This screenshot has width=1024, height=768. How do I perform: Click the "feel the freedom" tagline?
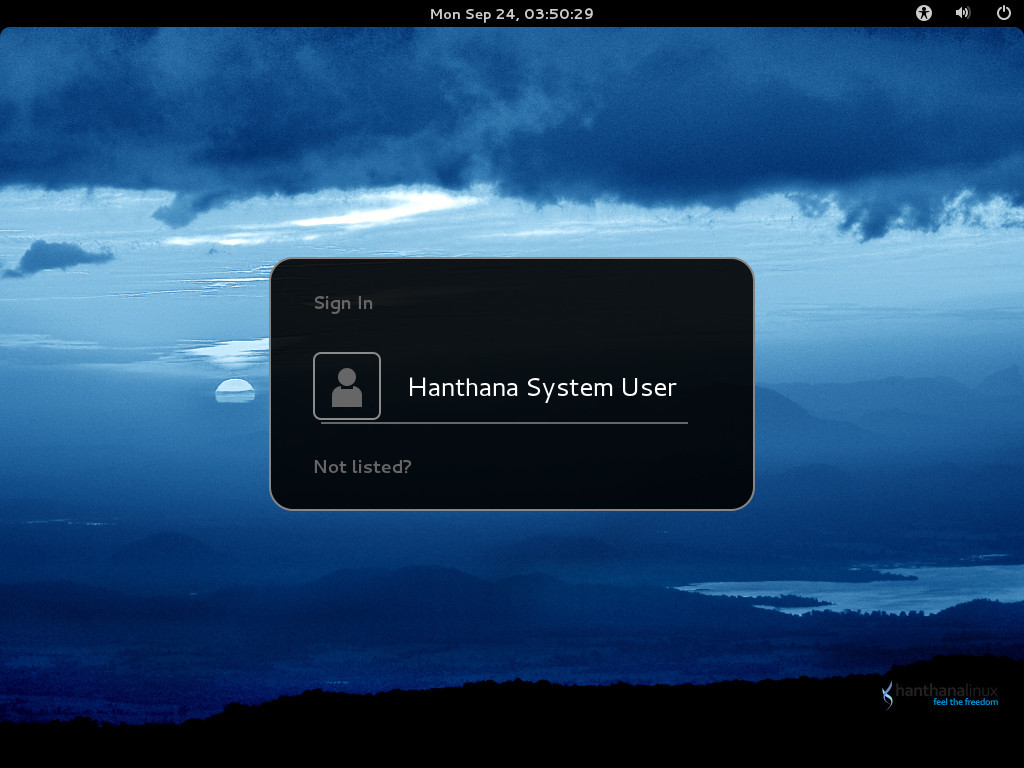pos(965,702)
